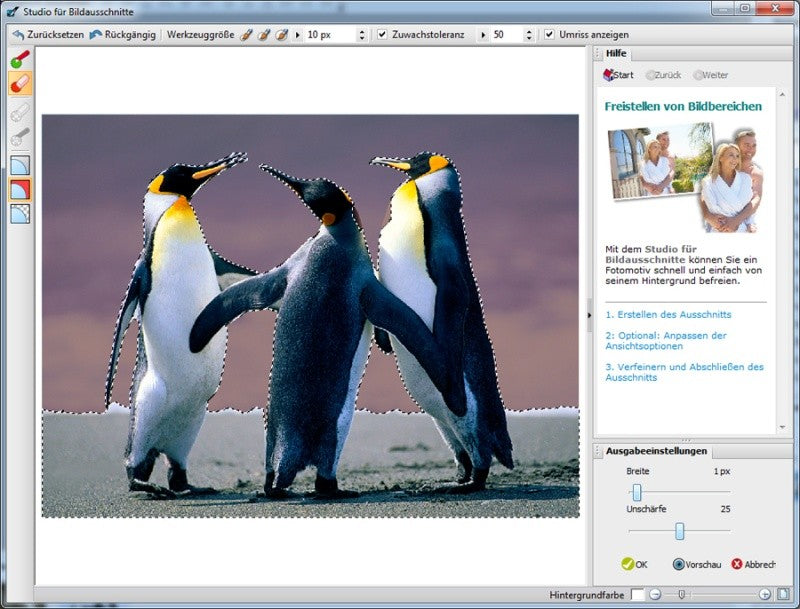This screenshot has width=800, height=609.
Task: Switch to red overlay mask view mode icon
Action: click(x=20, y=190)
